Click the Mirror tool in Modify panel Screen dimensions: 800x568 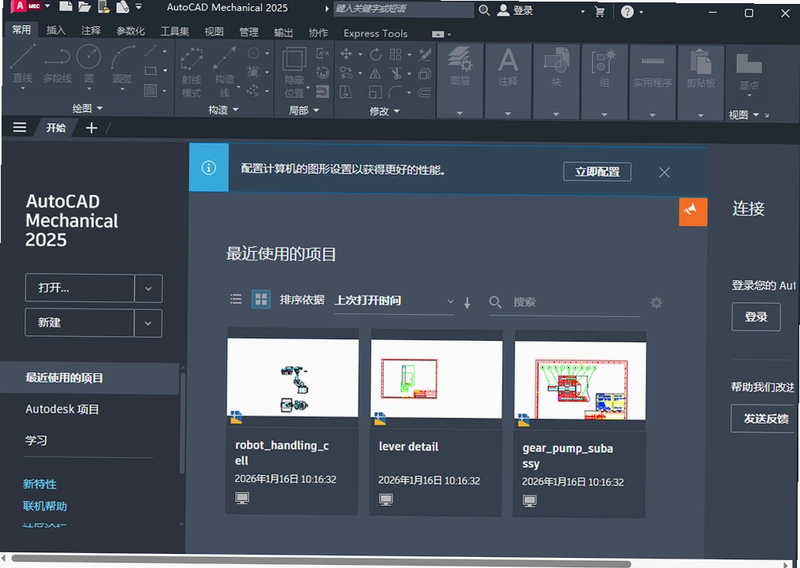375,73
